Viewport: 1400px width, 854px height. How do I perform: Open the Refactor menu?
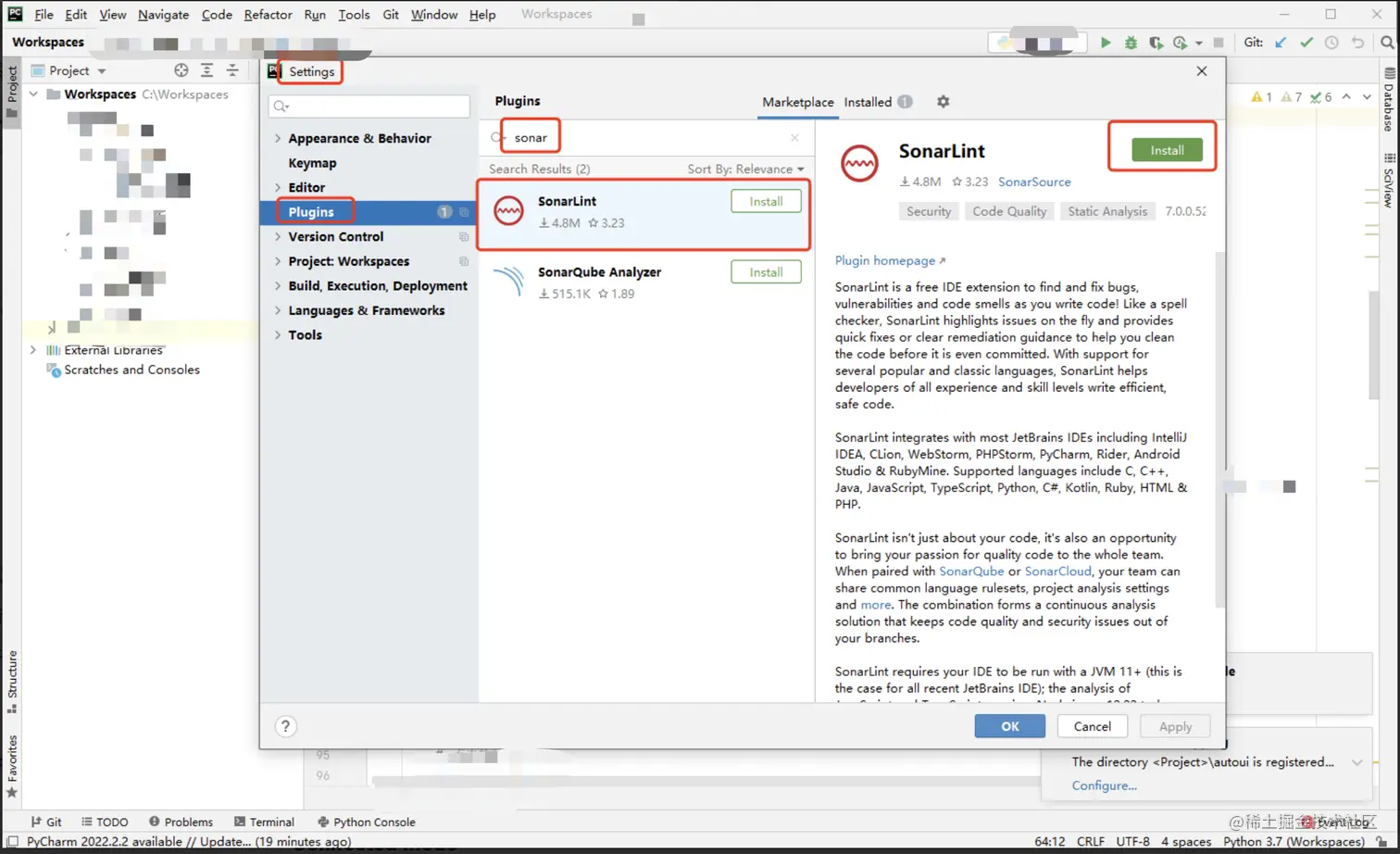[x=268, y=15]
